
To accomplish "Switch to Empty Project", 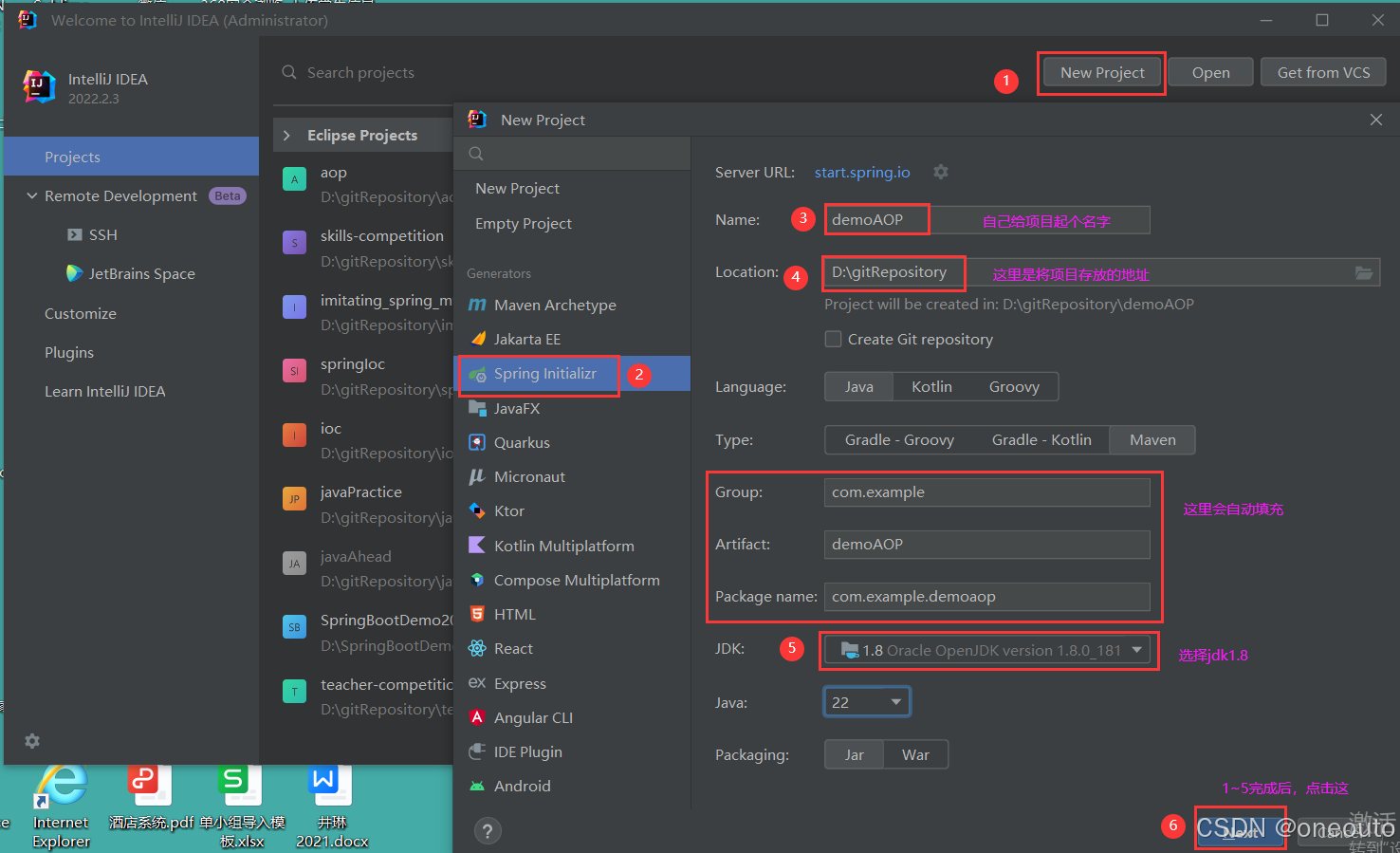I will (523, 223).
